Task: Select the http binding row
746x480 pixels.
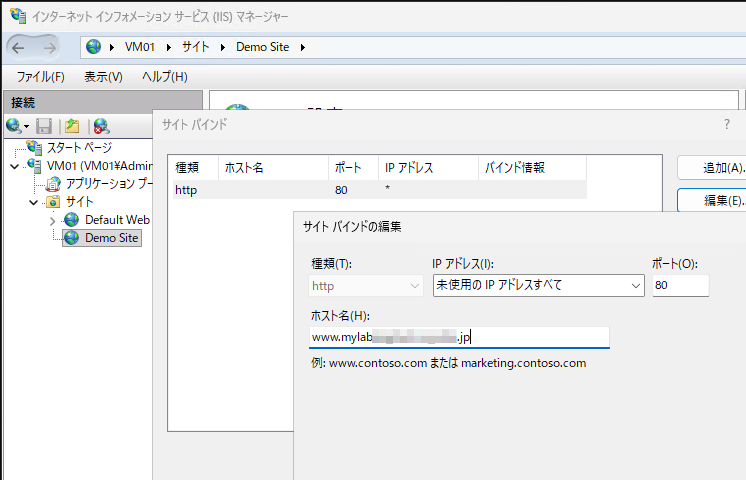Action: (379, 190)
